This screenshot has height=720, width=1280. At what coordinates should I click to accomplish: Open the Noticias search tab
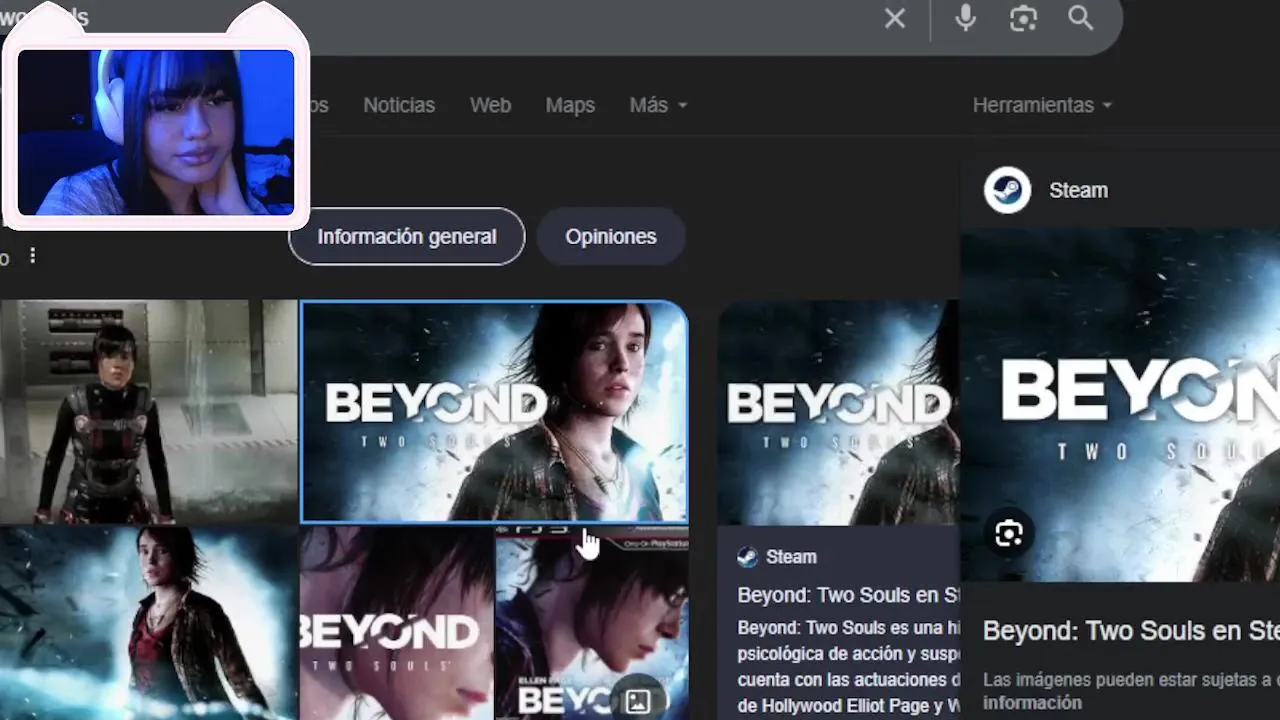click(x=399, y=105)
